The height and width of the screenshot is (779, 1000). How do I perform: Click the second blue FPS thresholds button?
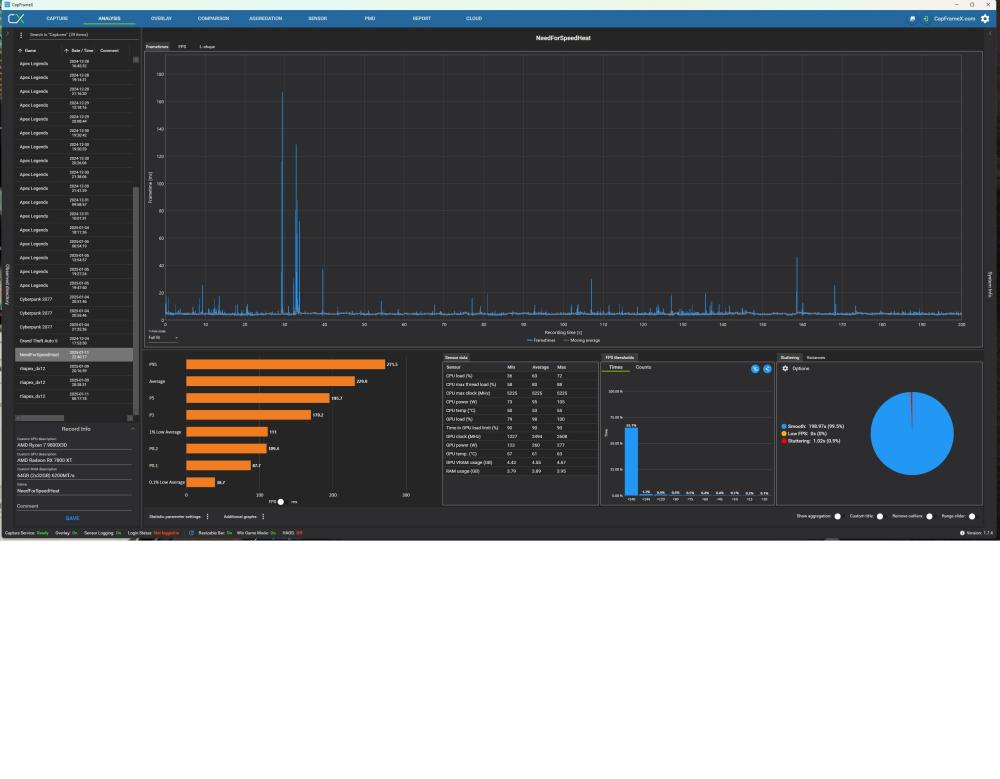coord(767,369)
